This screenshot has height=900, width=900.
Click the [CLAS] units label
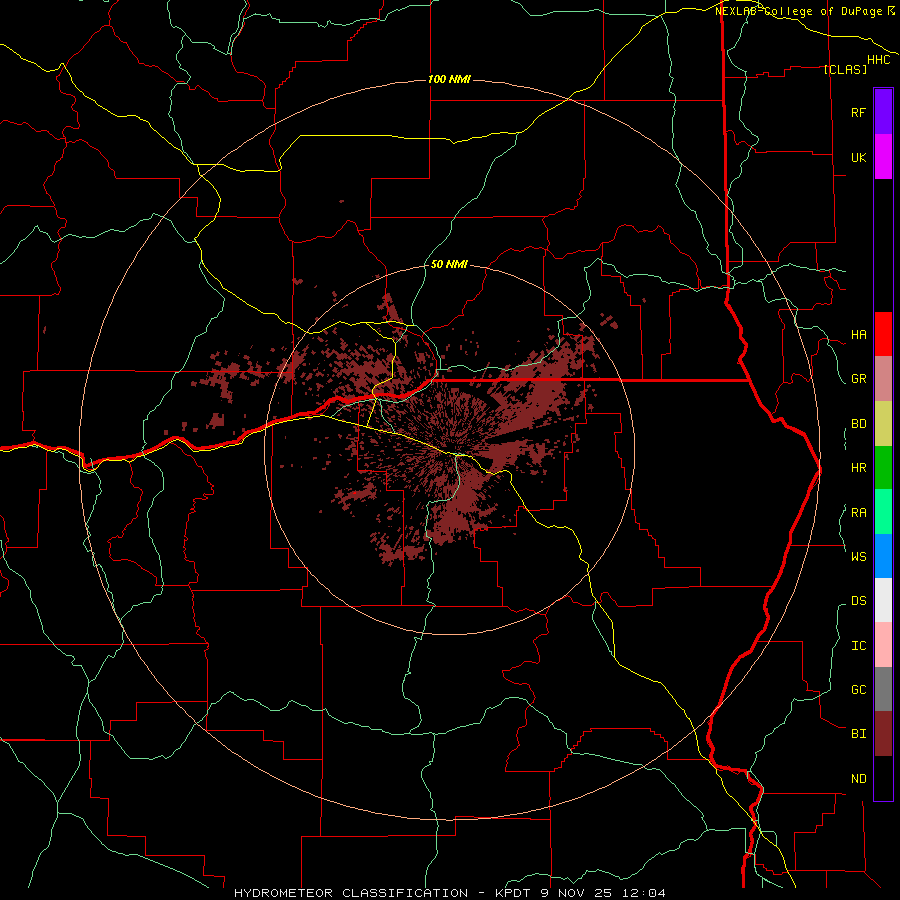pyautogui.click(x=845, y=69)
